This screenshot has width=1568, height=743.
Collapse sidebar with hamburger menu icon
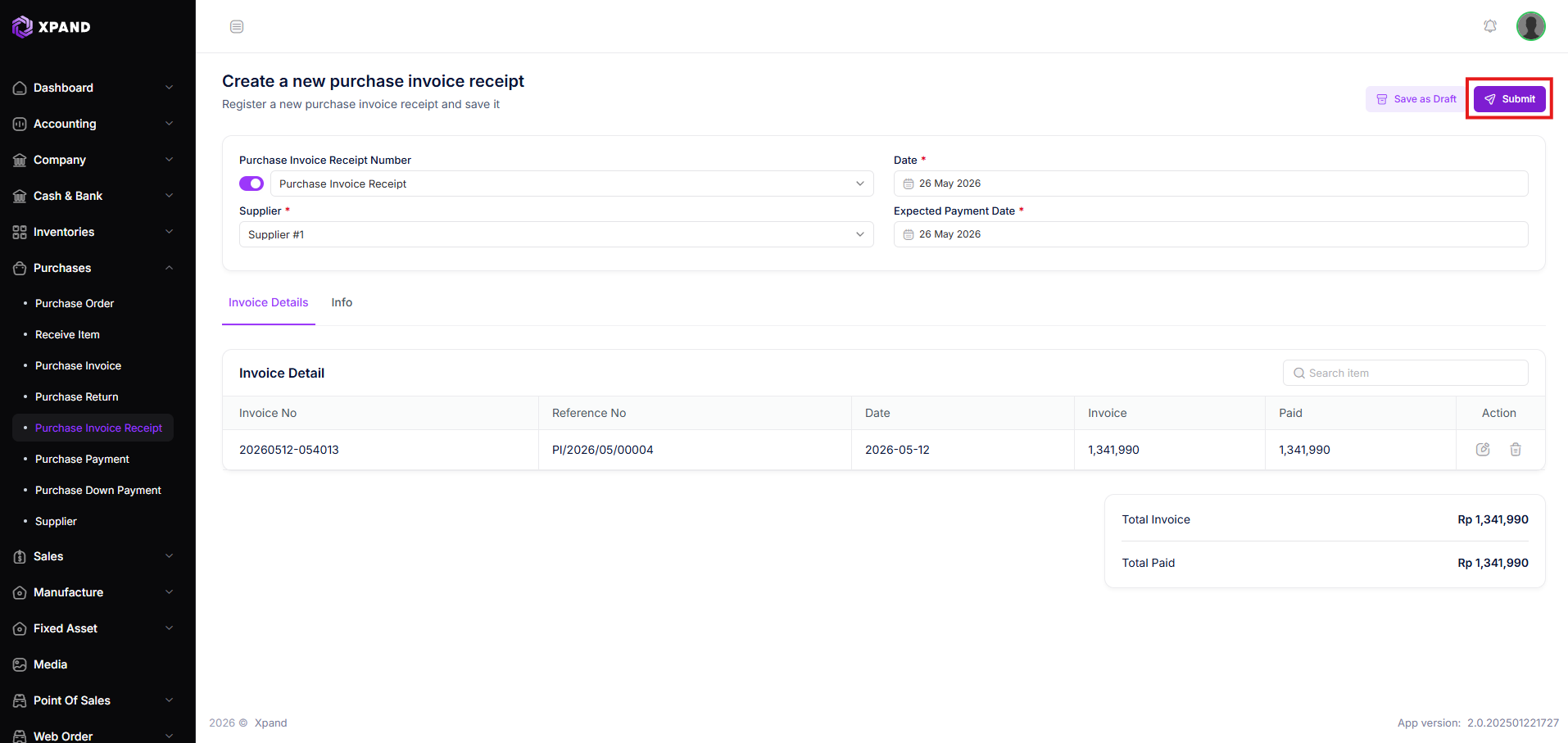pos(237,27)
